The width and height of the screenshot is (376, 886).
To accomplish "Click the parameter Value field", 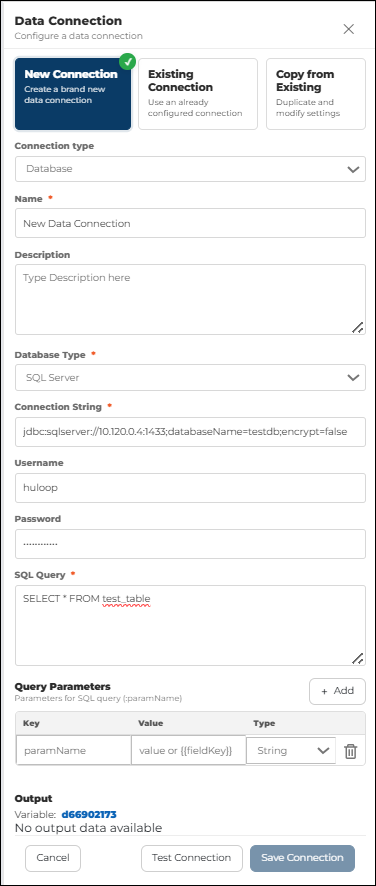I will point(189,750).
